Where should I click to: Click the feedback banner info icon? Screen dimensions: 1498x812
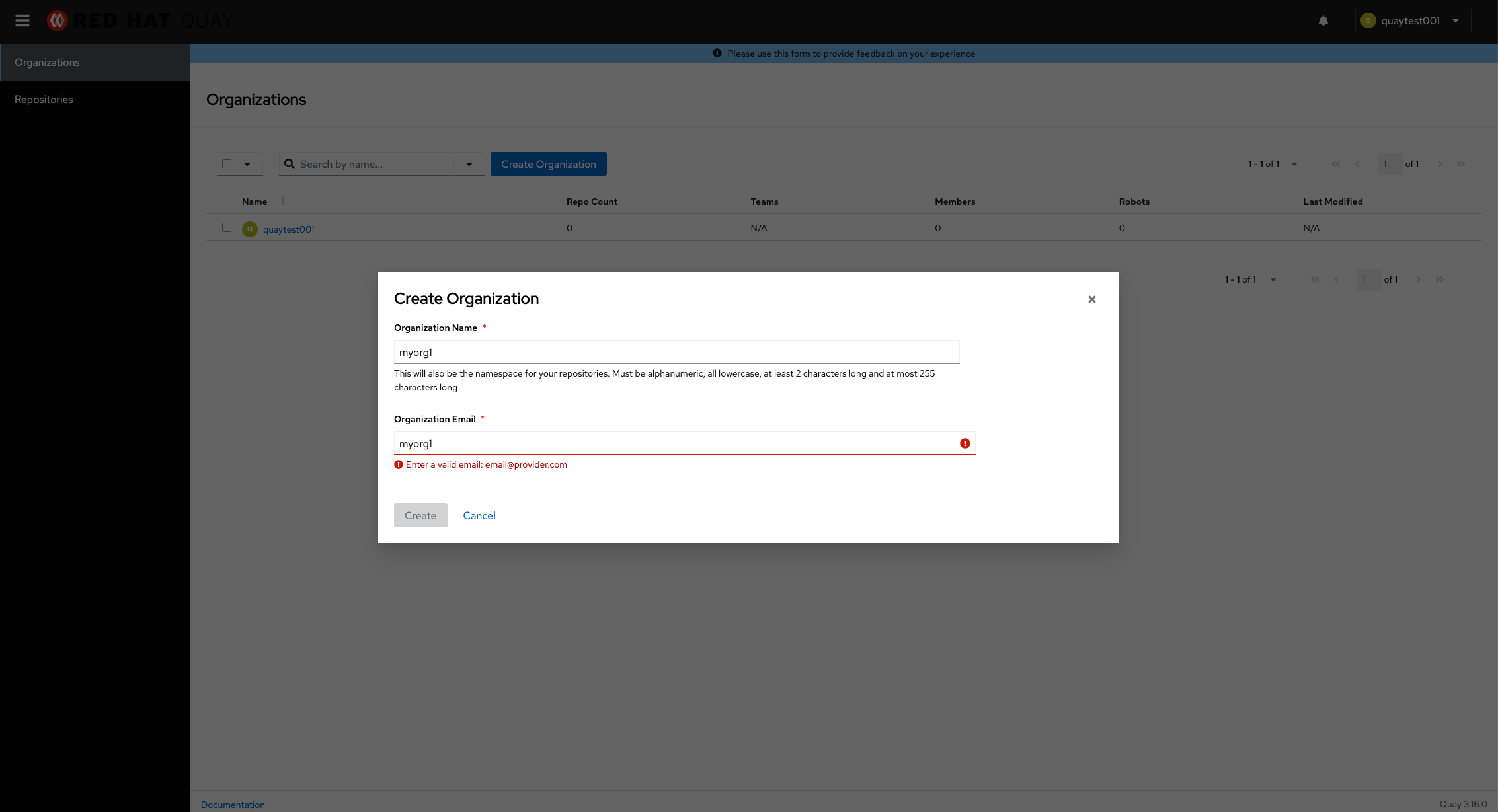click(717, 54)
